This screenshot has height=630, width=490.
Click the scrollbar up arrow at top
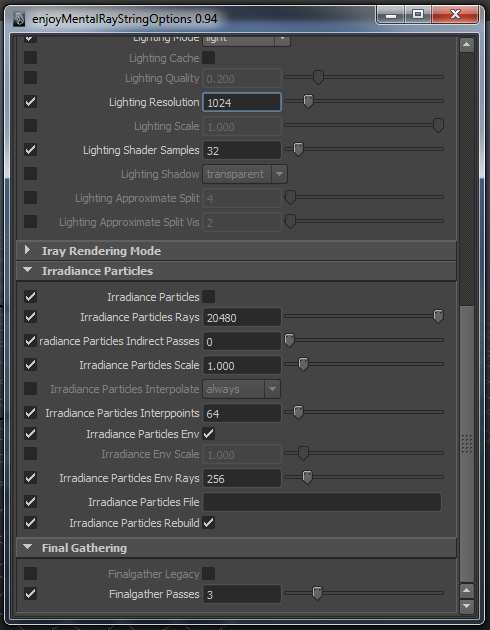[x=466, y=45]
